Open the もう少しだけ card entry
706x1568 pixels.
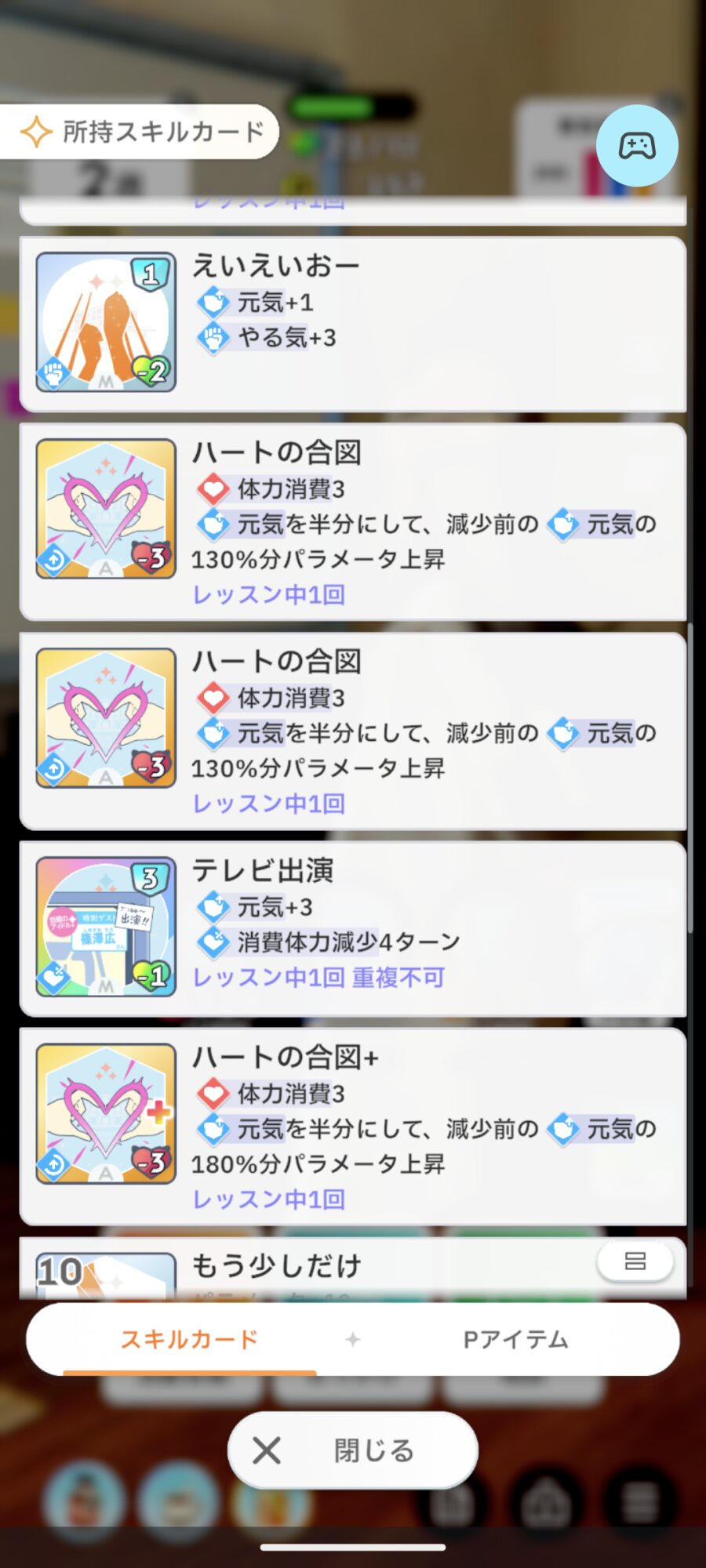(353, 1269)
